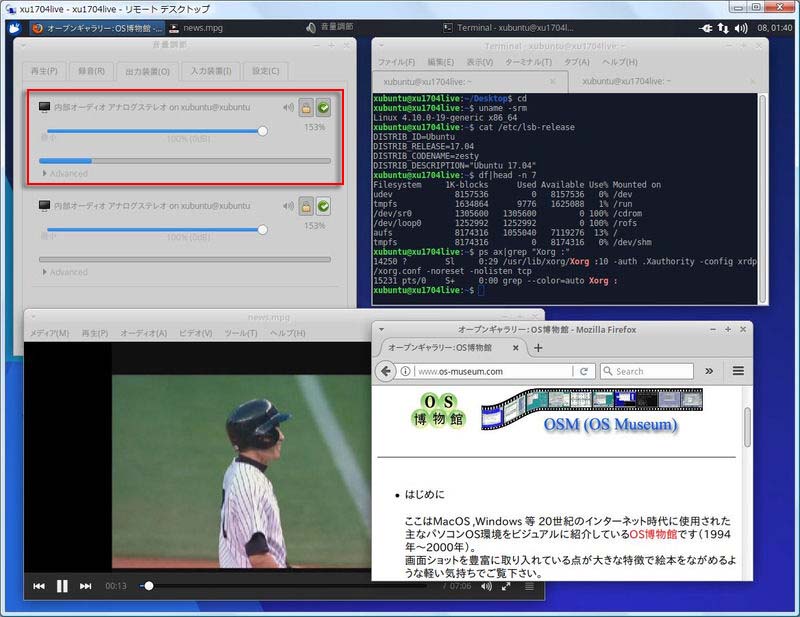Click the www.os-museum.com address field
800x617 pixels.
coord(492,372)
